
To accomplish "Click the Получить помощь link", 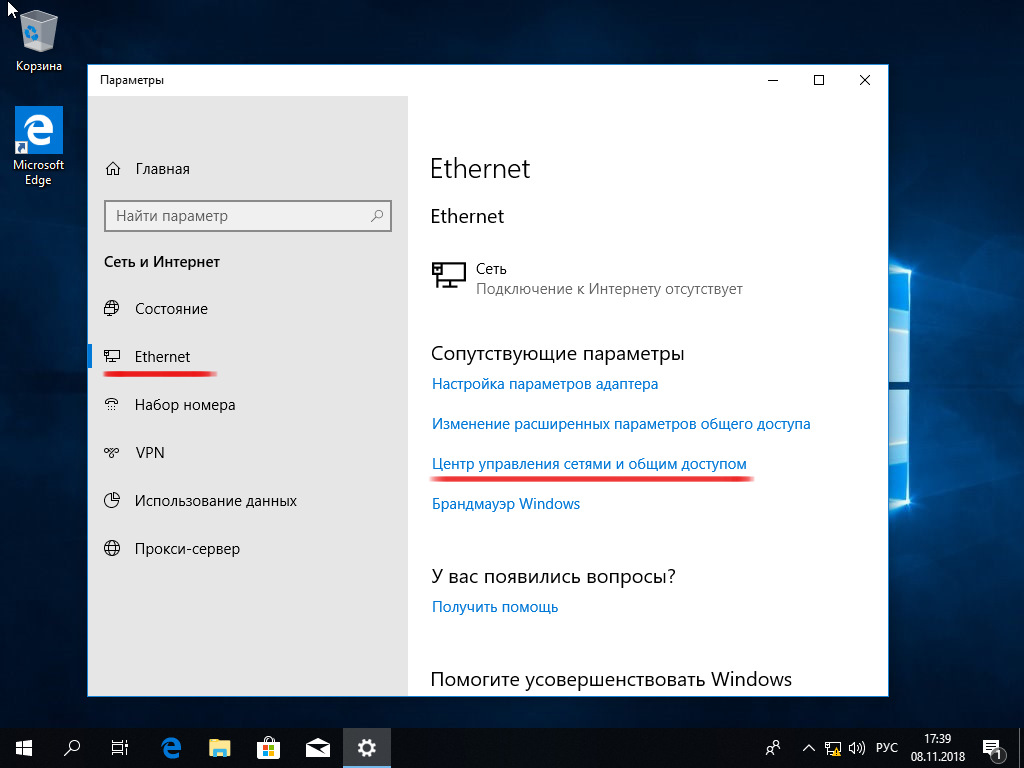I will (x=495, y=607).
